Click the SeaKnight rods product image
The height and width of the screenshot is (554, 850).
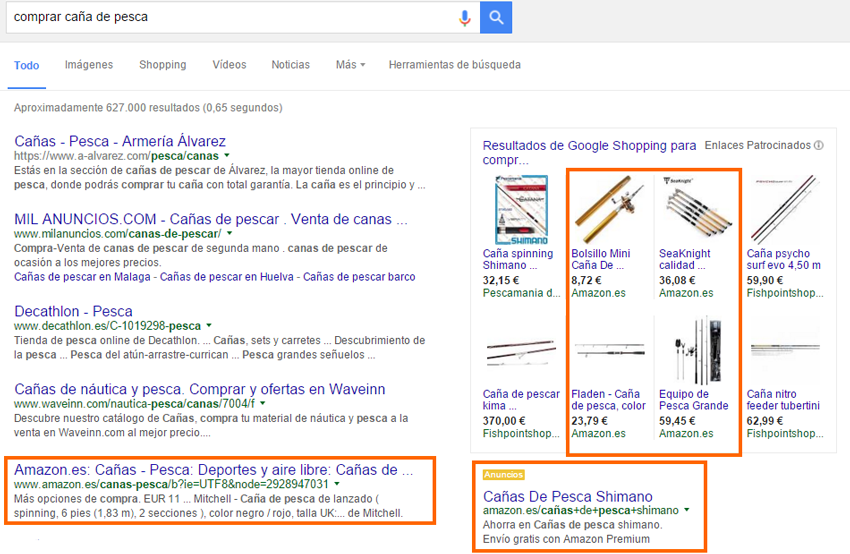point(697,209)
